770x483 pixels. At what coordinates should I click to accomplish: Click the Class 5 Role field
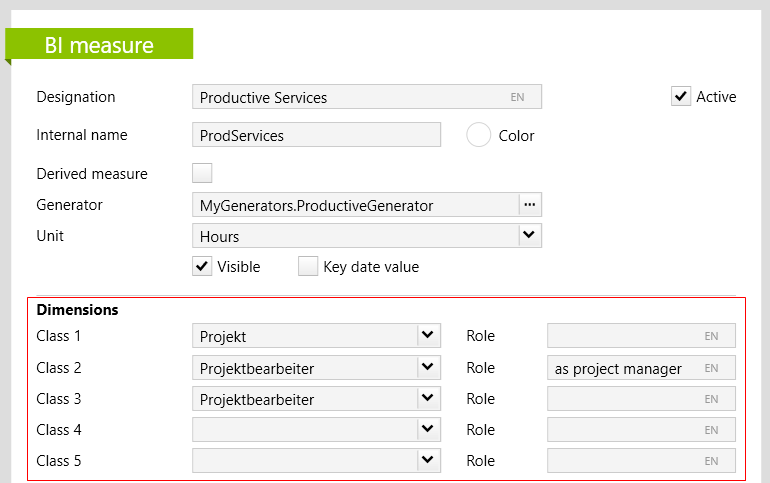[x=625, y=461]
